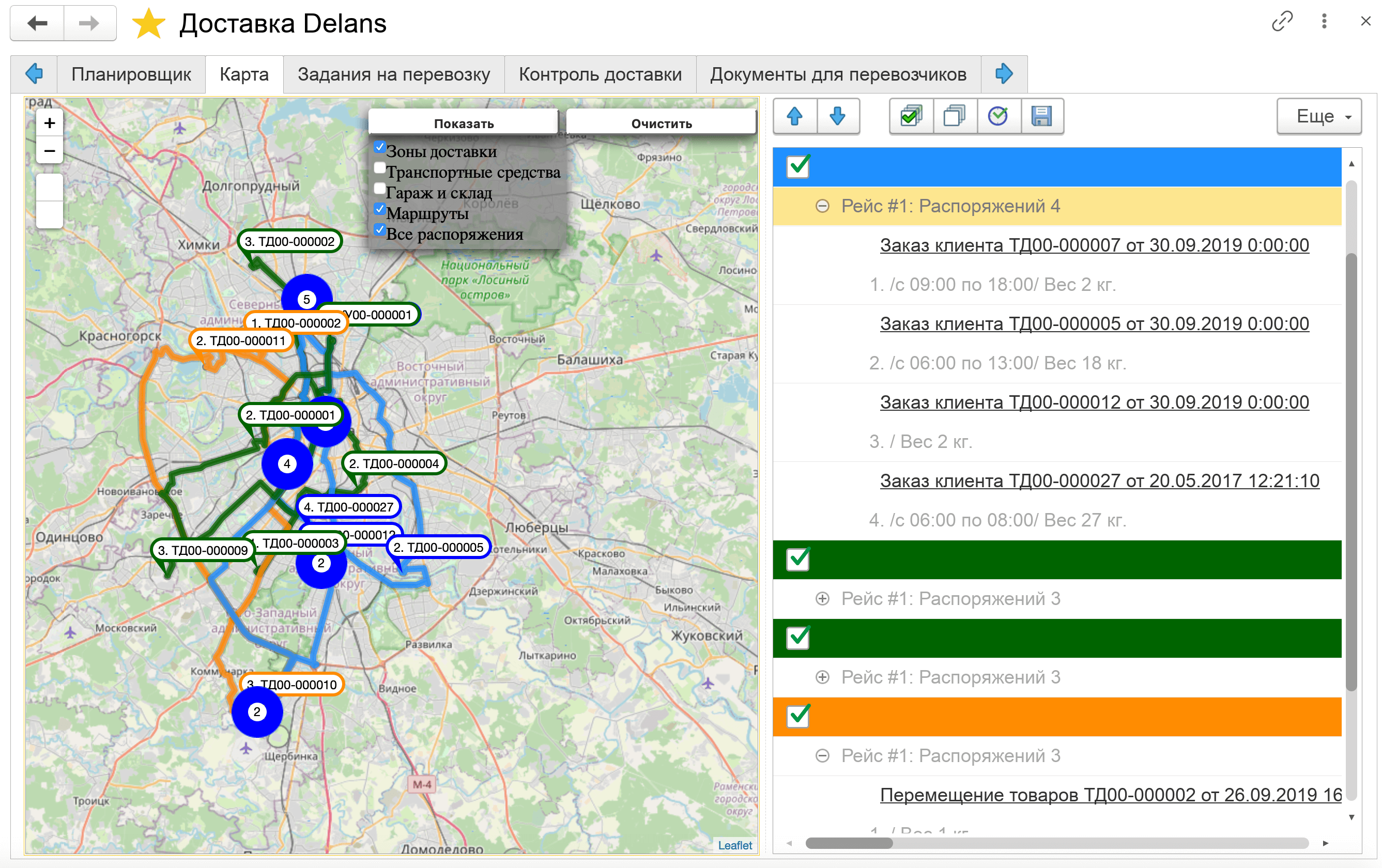Expand first green Рейс #1: Распоряжений 3

(x=822, y=598)
